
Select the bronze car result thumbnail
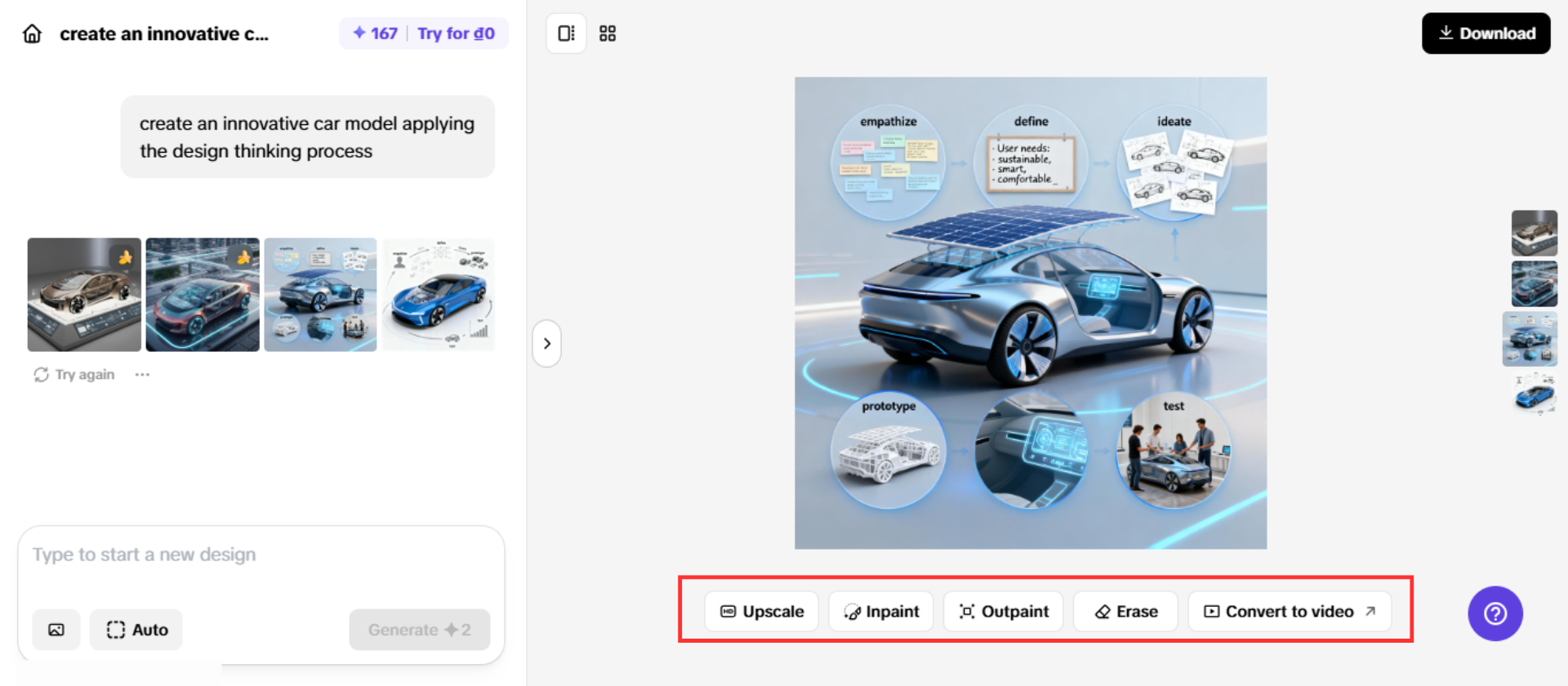(84, 295)
